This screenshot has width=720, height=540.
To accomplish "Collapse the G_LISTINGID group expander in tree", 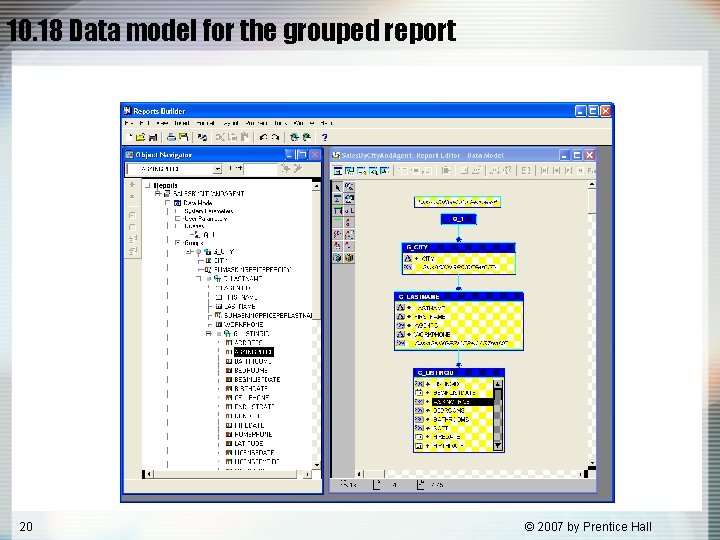I will (x=209, y=334).
